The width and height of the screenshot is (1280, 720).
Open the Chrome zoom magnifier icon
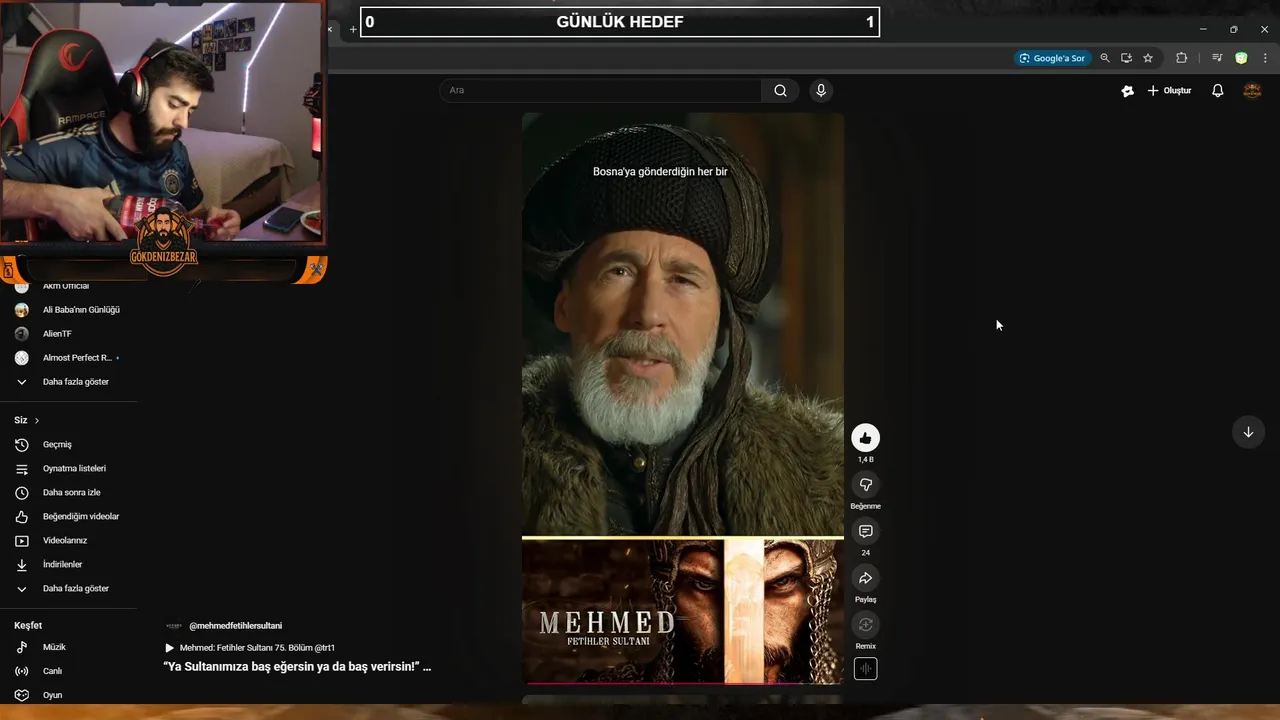pyautogui.click(x=1105, y=58)
